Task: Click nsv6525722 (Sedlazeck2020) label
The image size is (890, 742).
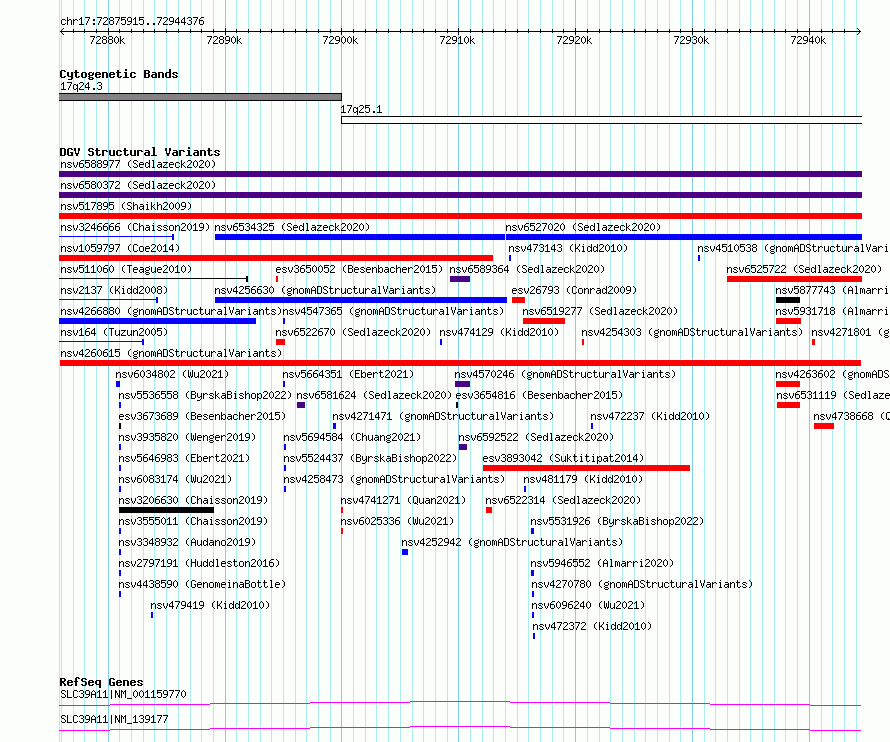Action: 804,269
